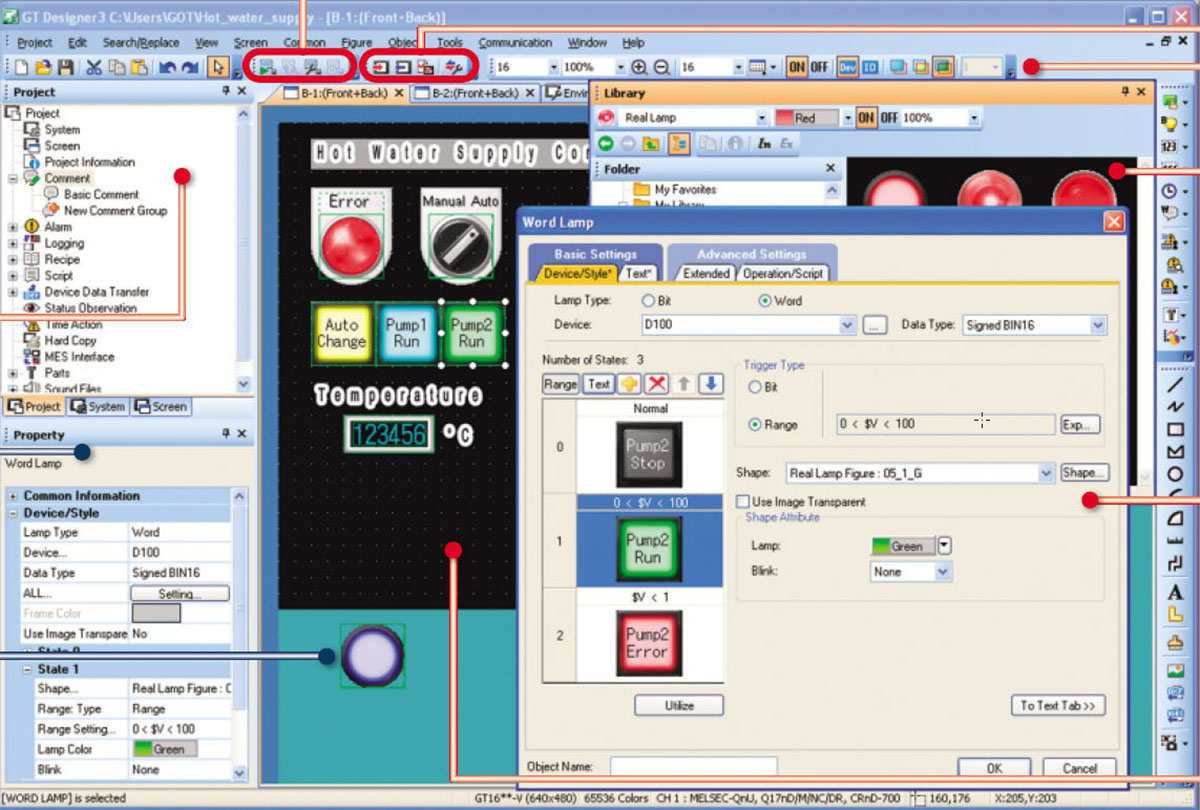Image resolution: width=1200 pixels, height=810 pixels.
Task: Click OK in Word Lamp dialog
Action: tap(994, 768)
